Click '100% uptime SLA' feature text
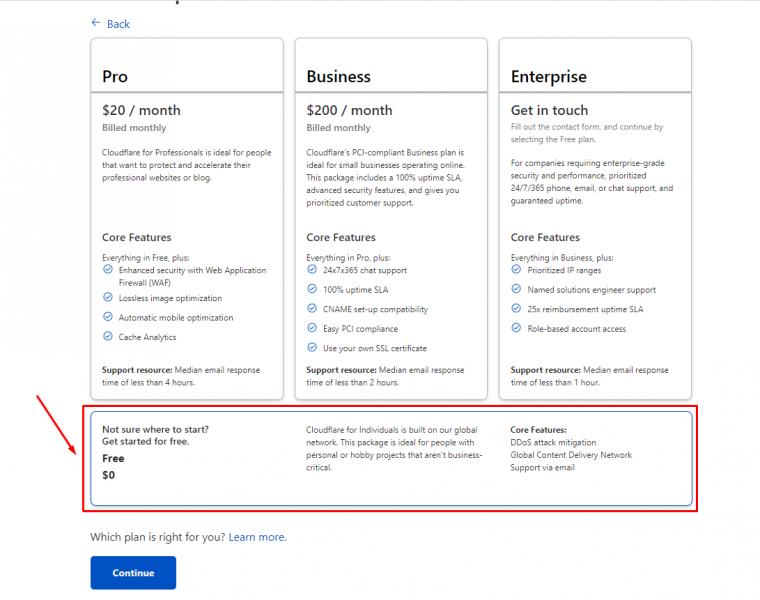This screenshot has height=600, width=760. click(x=355, y=290)
